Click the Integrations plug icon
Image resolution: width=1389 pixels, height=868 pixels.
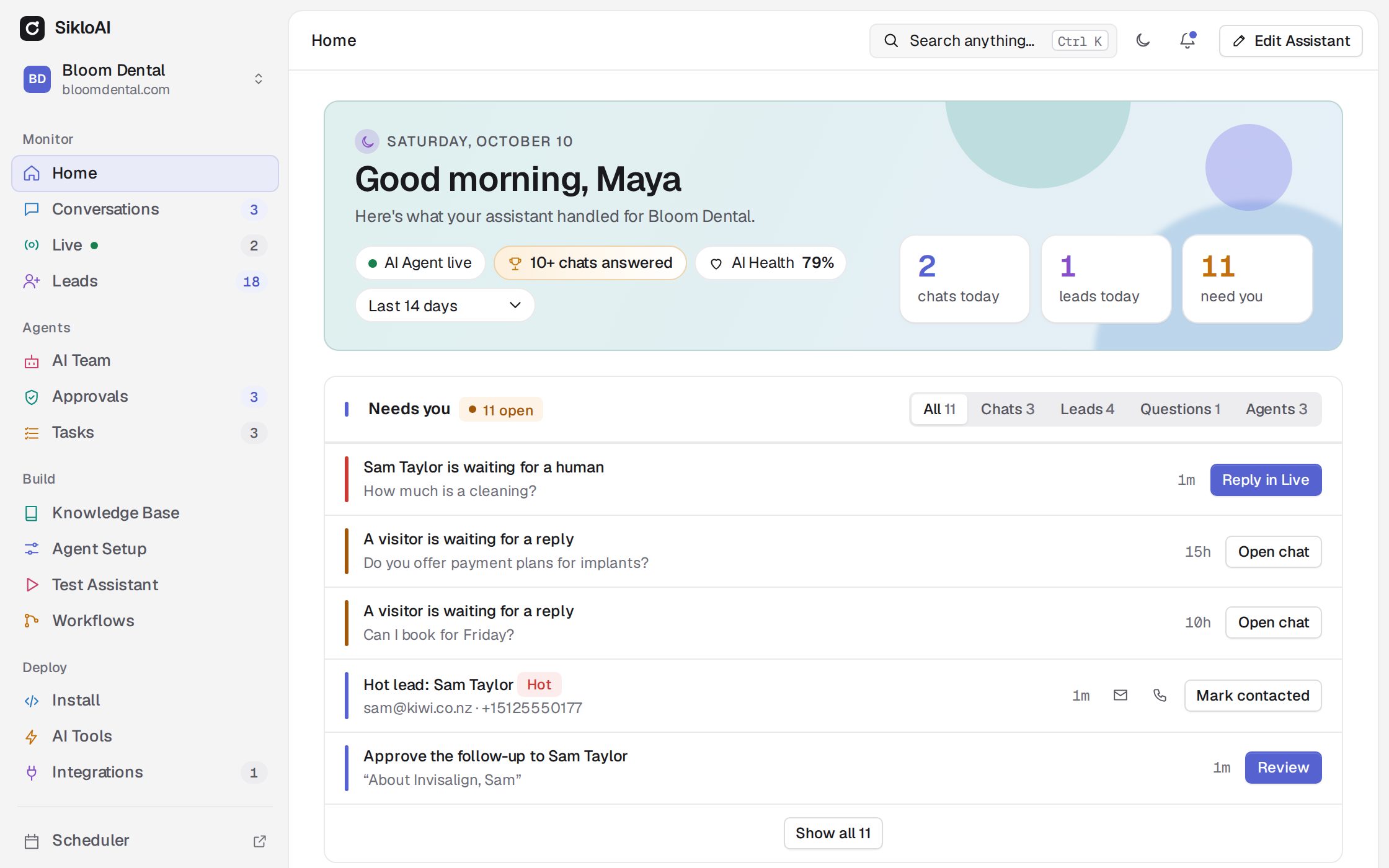coord(32,773)
